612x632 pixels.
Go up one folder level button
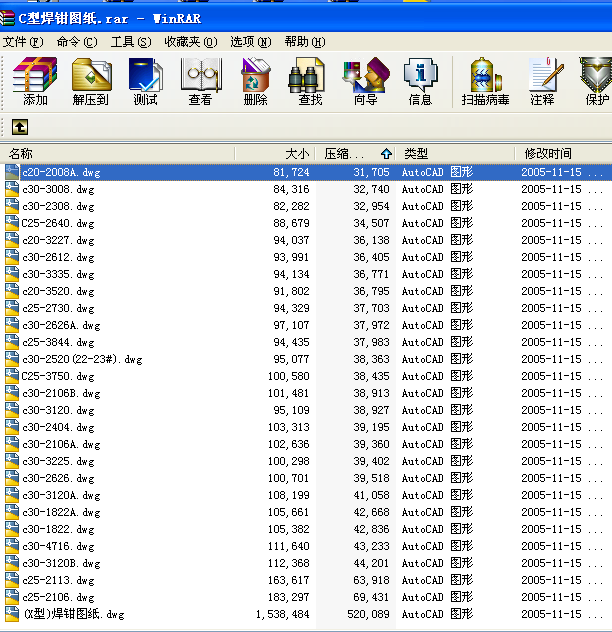pos(20,127)
